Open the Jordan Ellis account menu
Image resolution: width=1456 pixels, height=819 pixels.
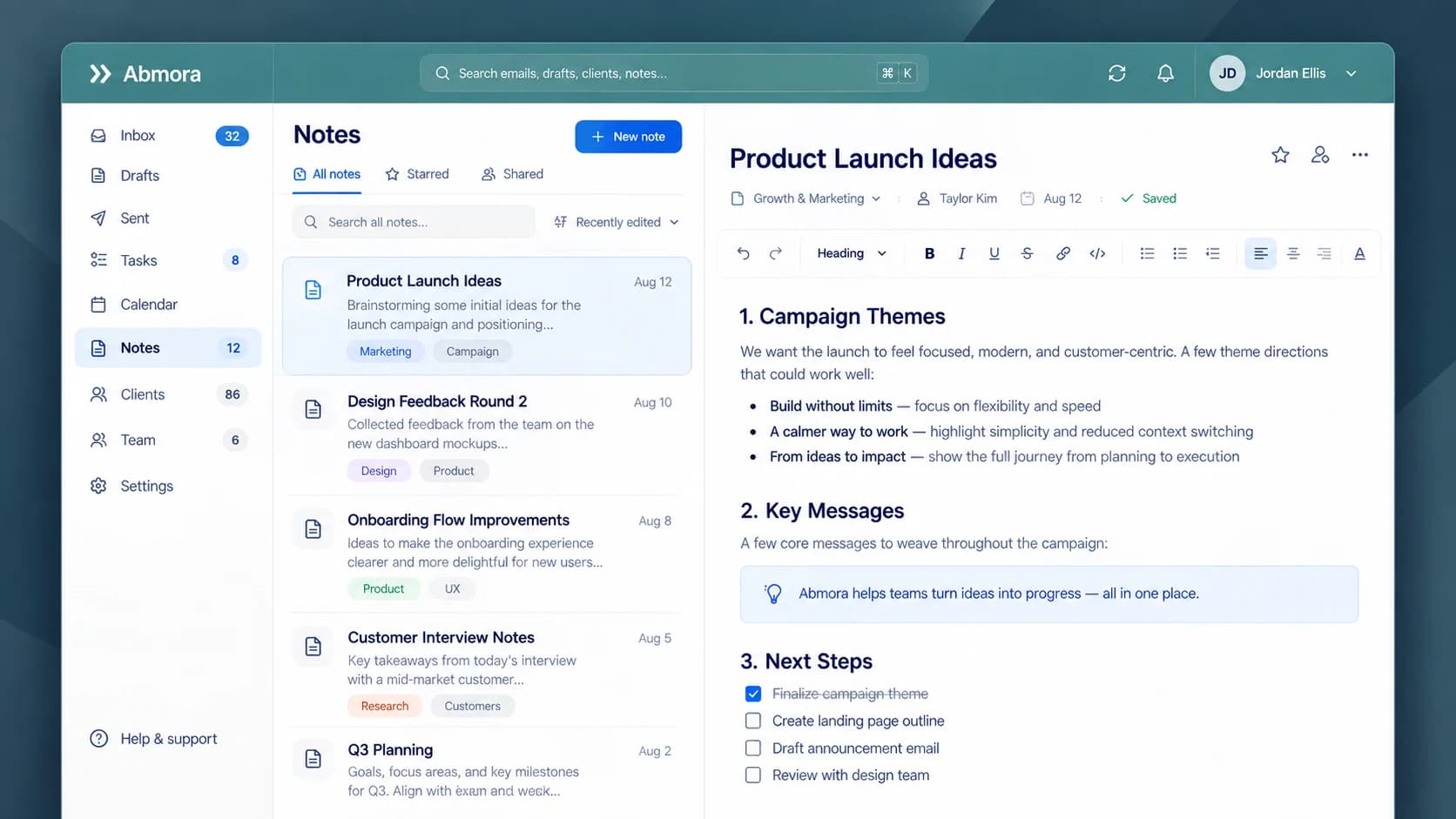click(1284, 74)
